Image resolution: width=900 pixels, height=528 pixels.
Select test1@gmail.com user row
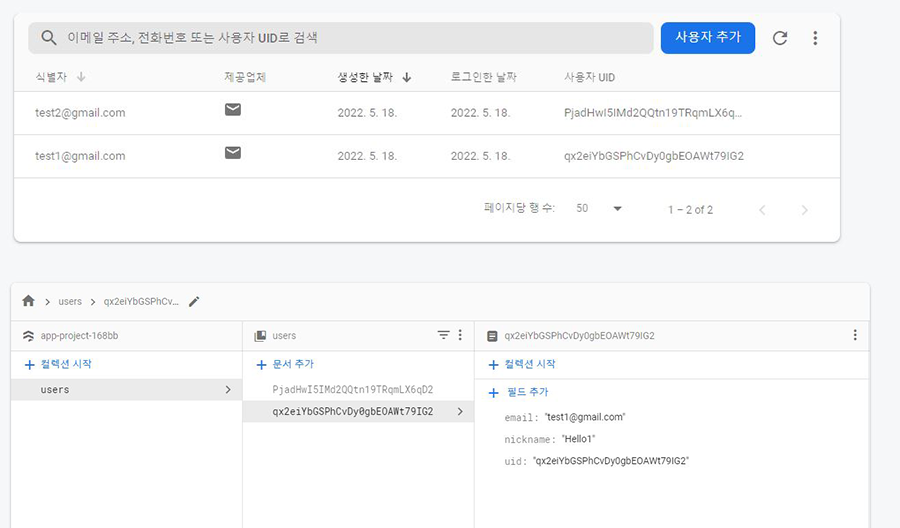pyautogui.click(x=426, y=156)
